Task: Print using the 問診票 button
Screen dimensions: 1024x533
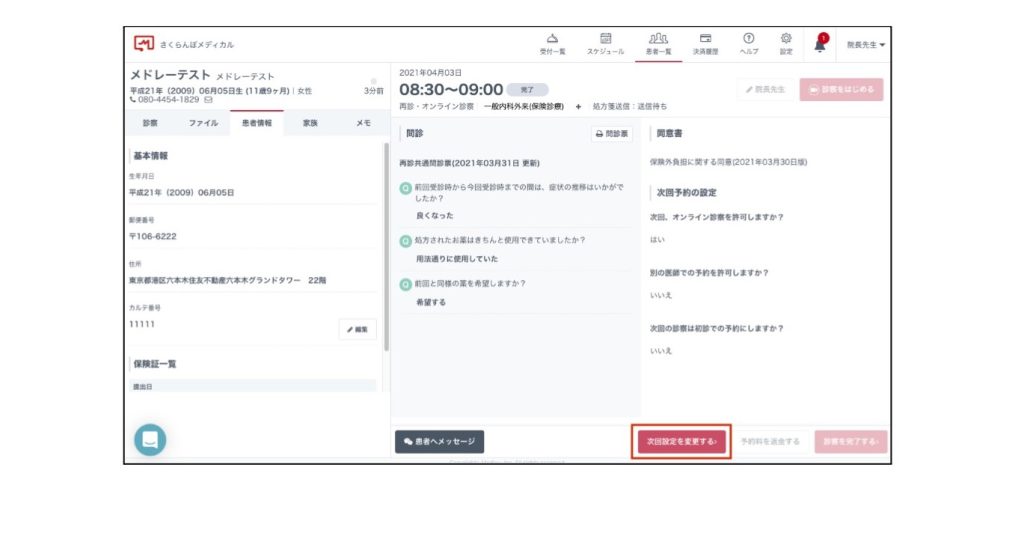Action: (x=612, y=133)
